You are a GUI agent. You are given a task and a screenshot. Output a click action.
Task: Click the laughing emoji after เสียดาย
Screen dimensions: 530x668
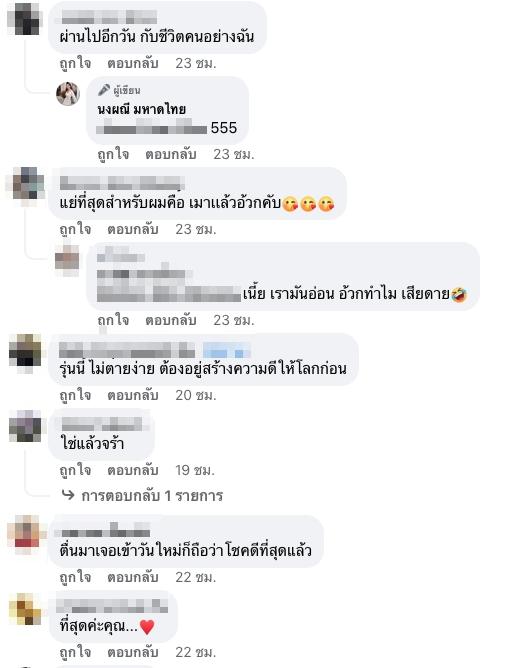[x=459, y=294]
